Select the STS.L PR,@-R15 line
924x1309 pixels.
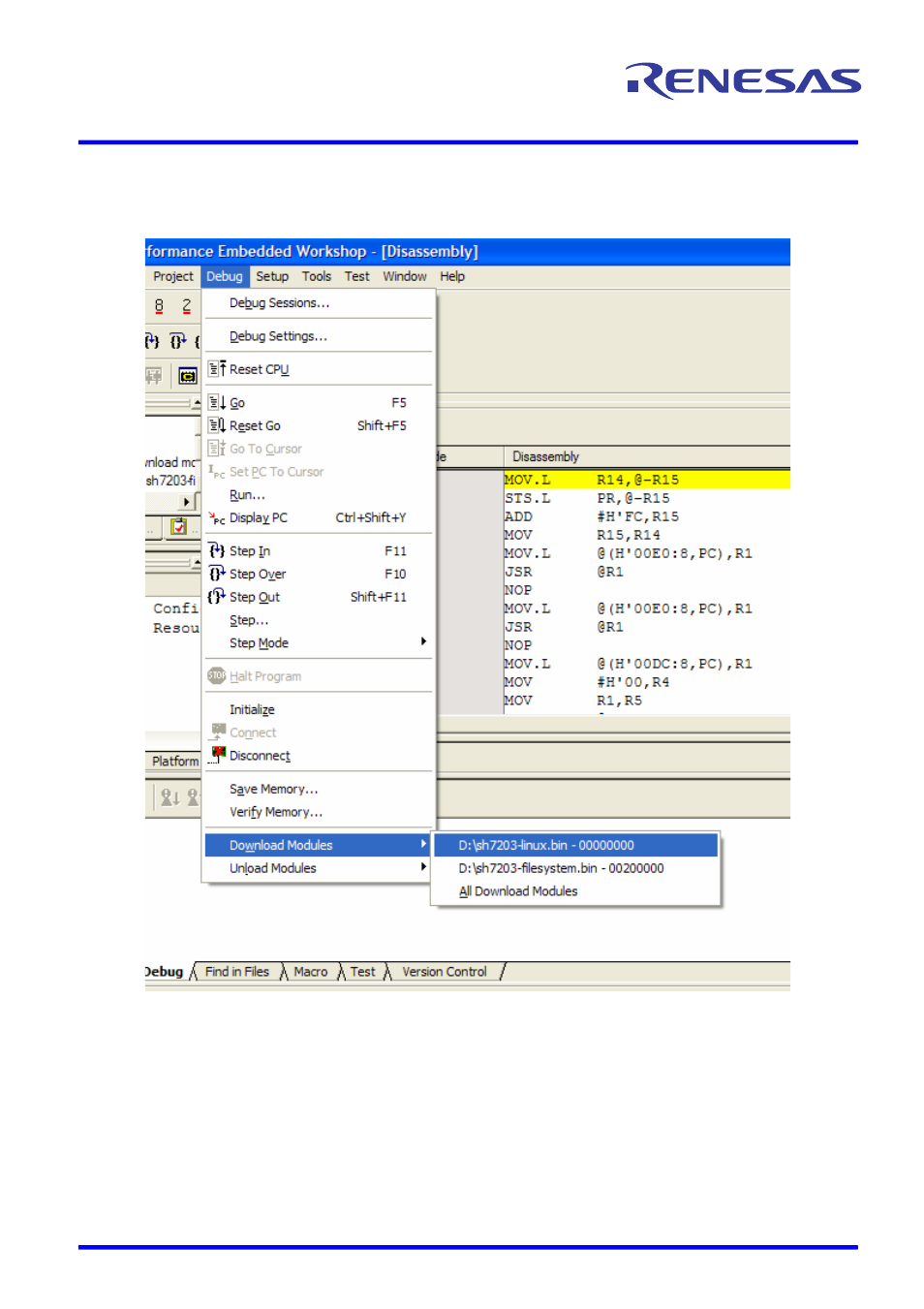point(647,498)
